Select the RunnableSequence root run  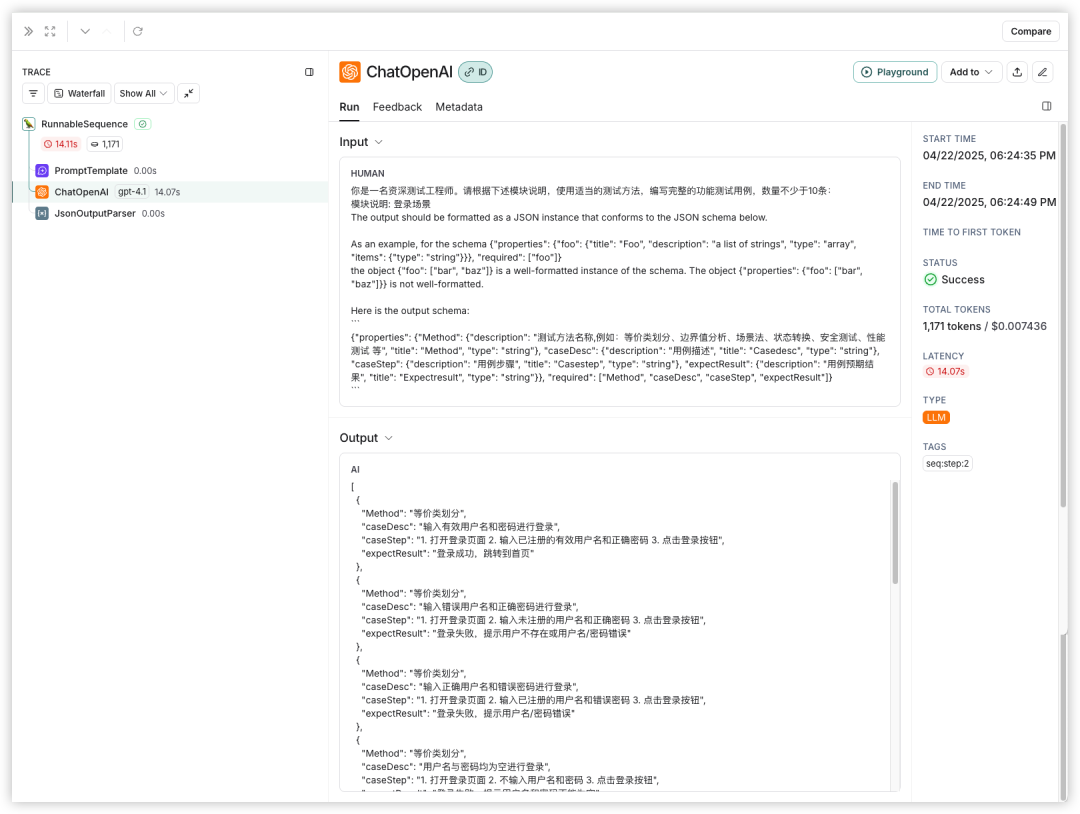coord(84,124)
